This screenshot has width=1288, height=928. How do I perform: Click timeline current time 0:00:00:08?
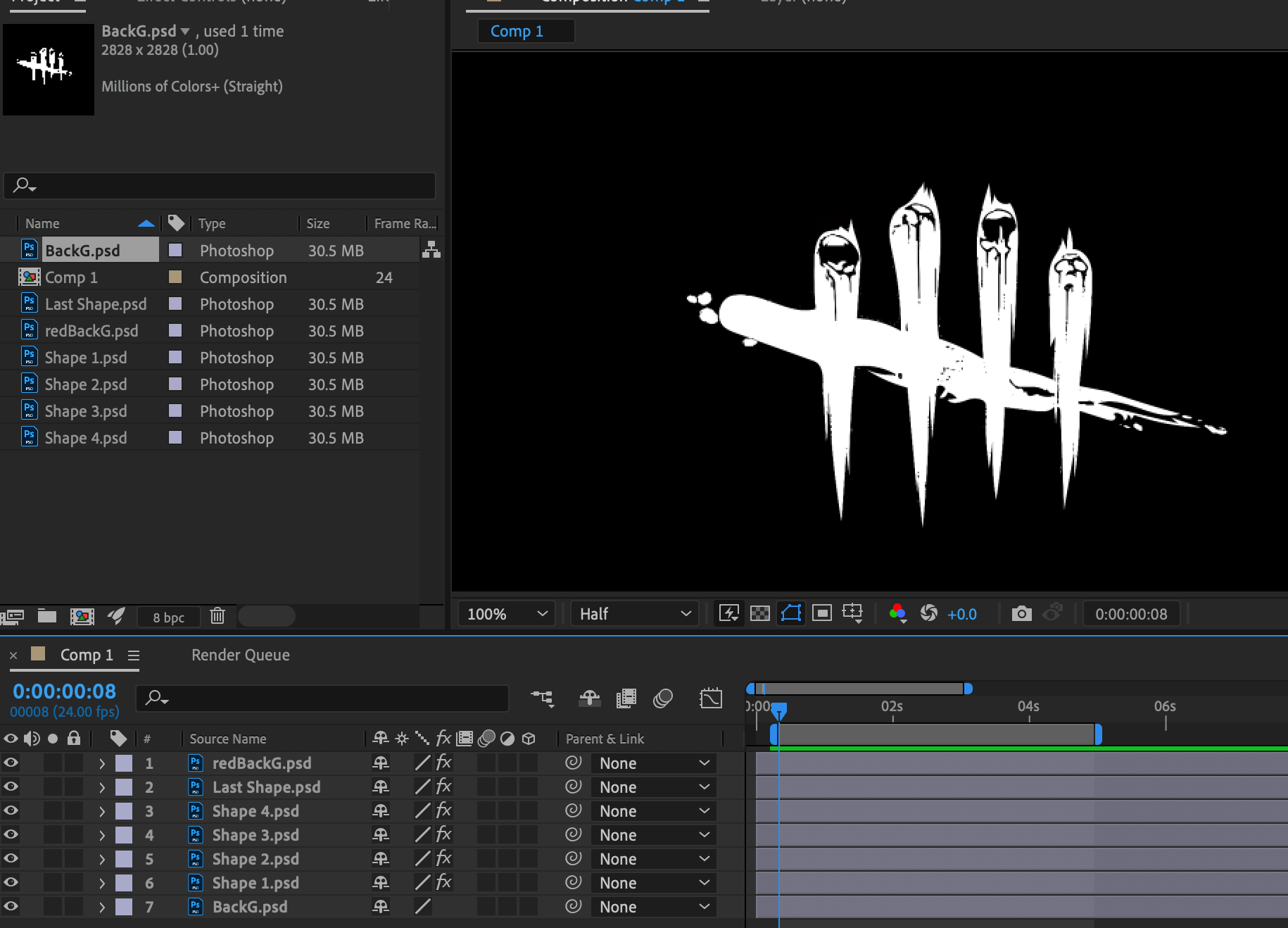(x=64, y=691)
